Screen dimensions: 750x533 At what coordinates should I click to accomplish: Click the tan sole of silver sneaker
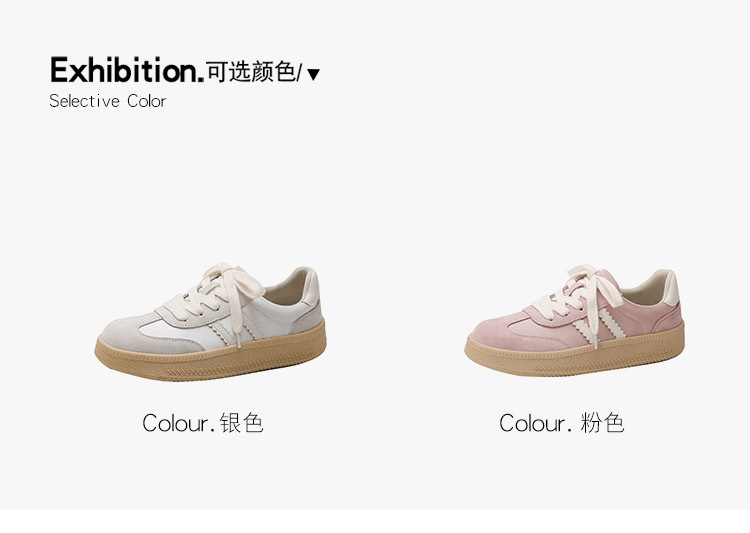pos(210,358)
